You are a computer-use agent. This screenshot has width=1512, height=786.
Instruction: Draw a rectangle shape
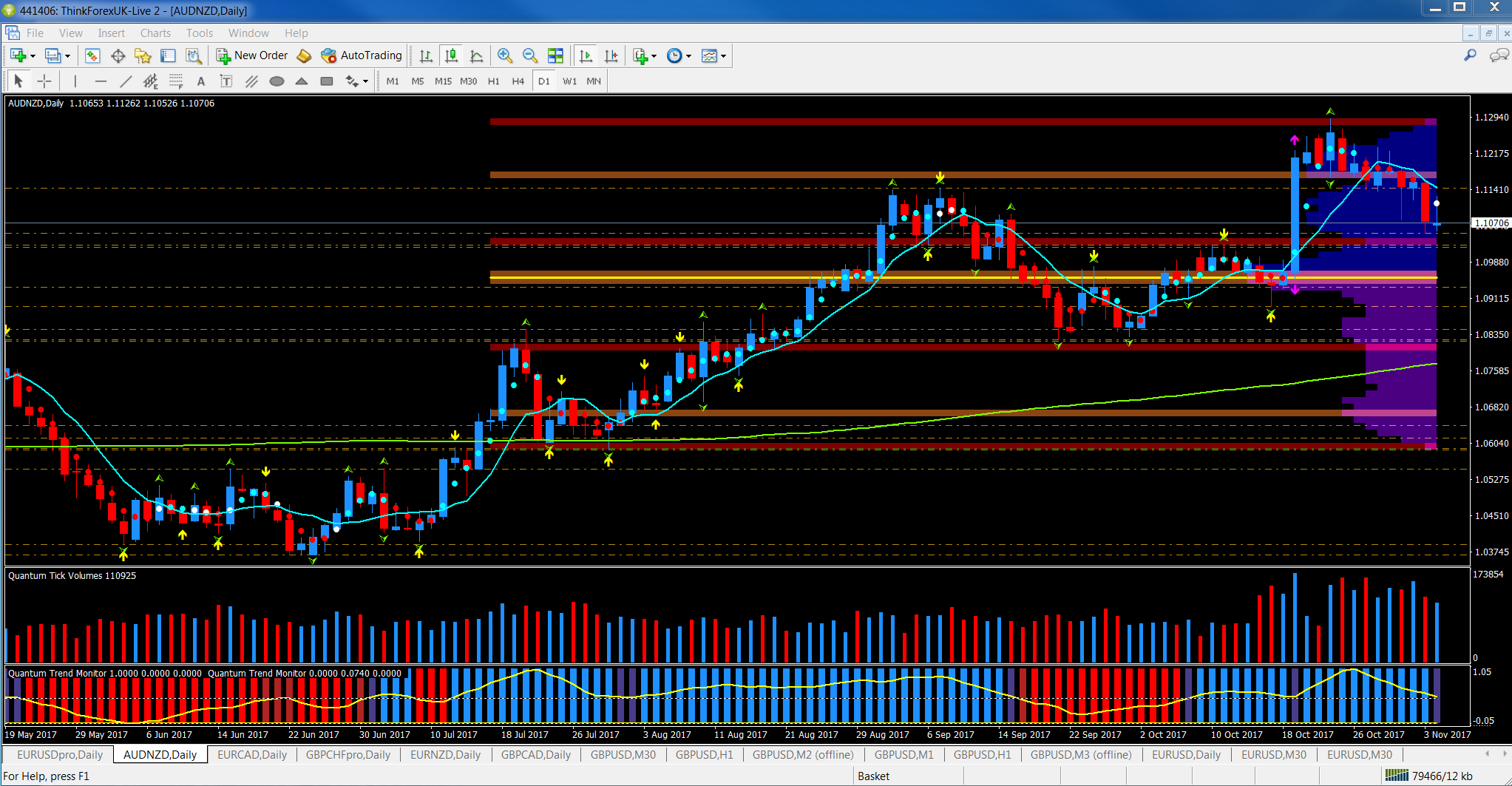tap(327, 81)
